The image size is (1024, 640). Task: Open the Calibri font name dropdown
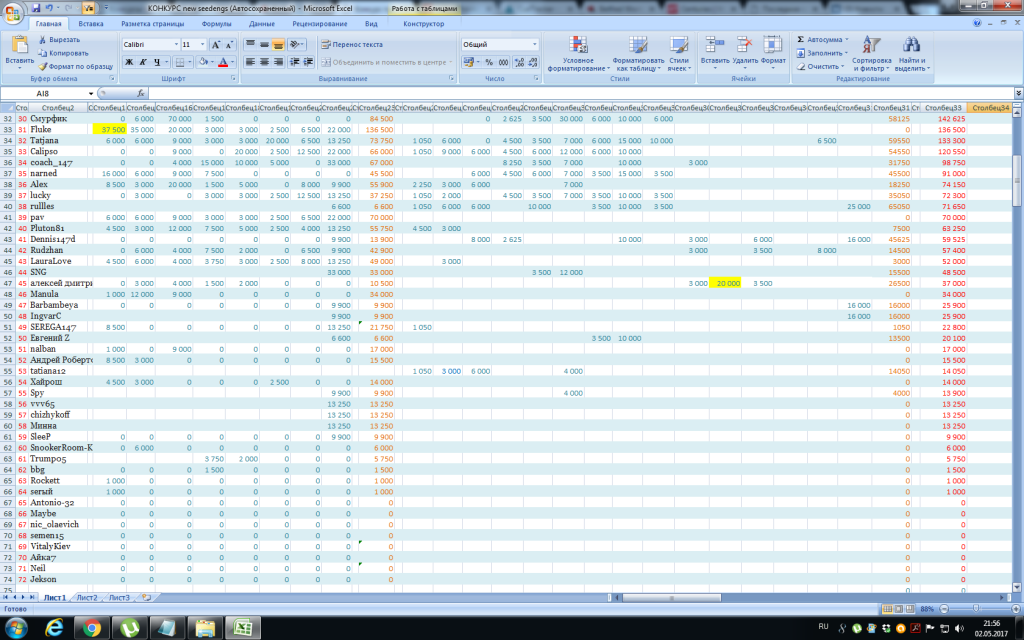176,44
